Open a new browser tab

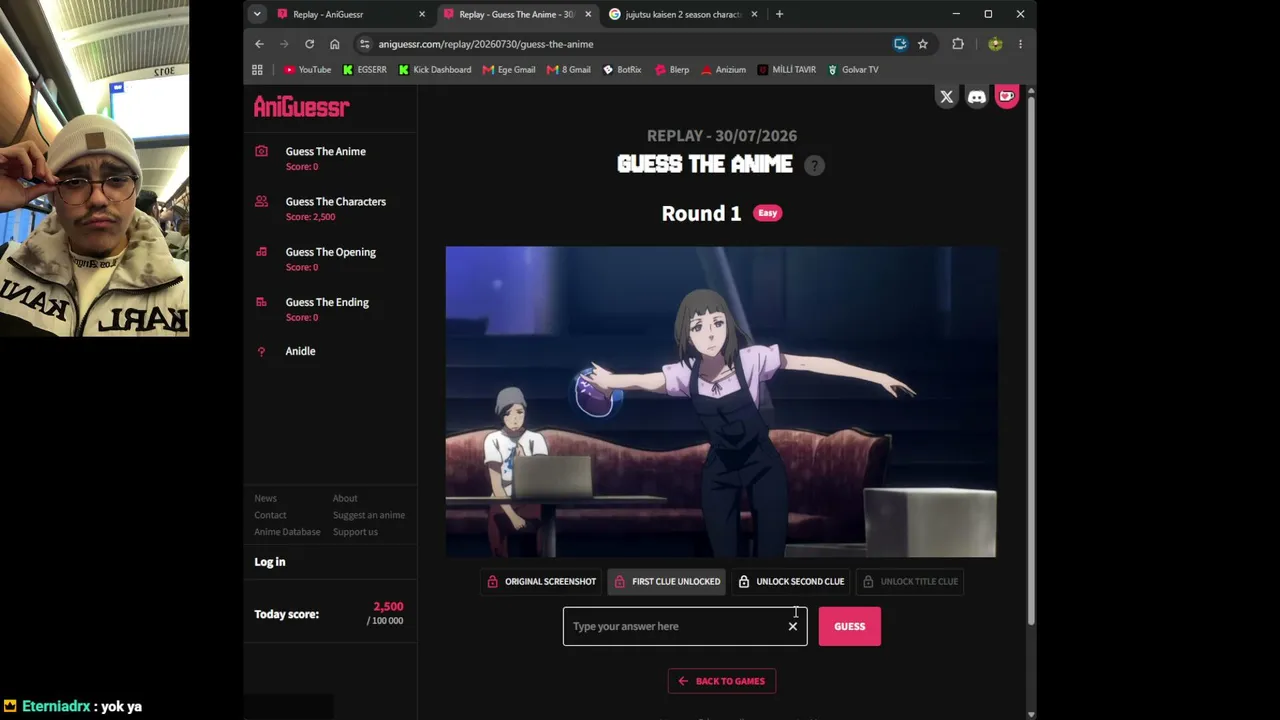coord(779,14)
